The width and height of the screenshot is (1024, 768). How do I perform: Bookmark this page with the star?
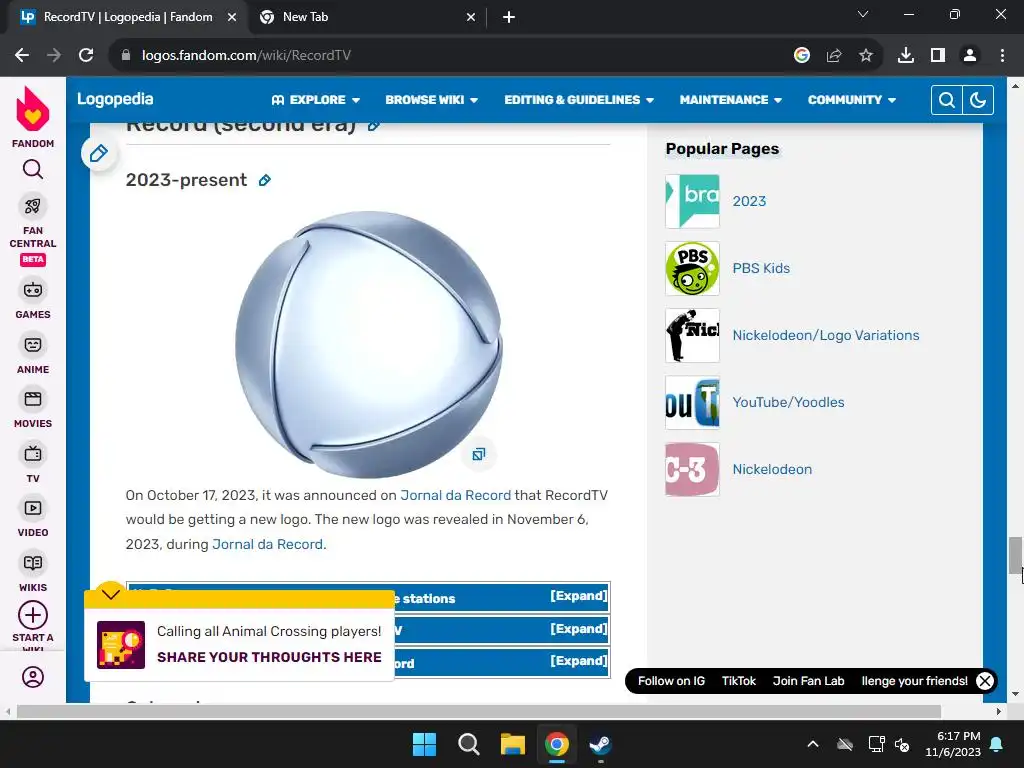866,56
